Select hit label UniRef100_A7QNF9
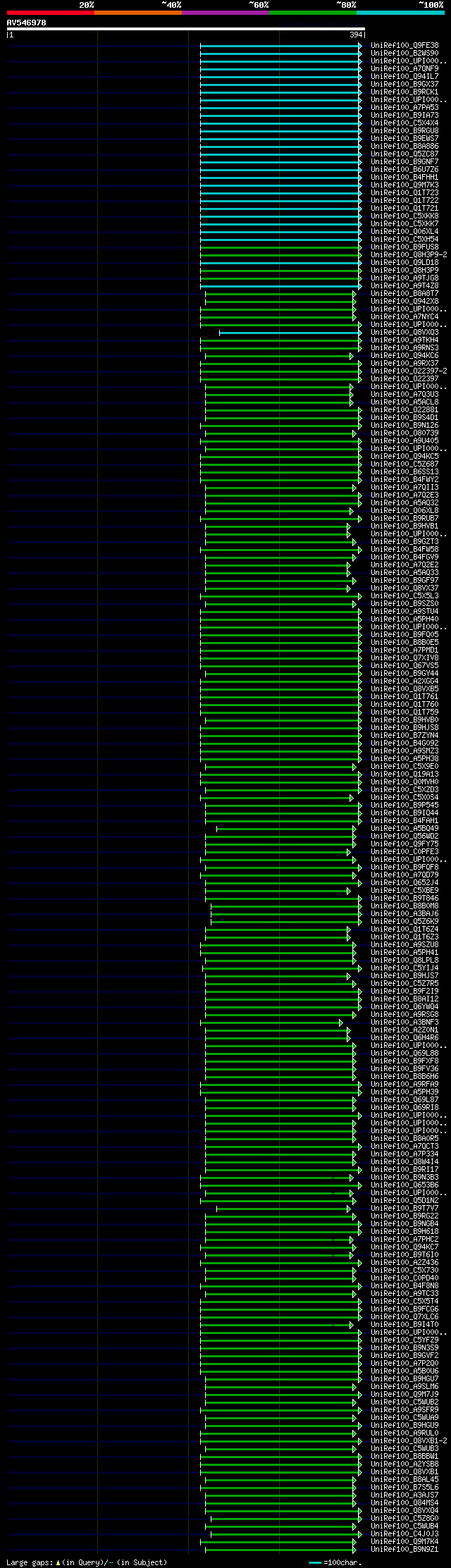 [404, 69]
